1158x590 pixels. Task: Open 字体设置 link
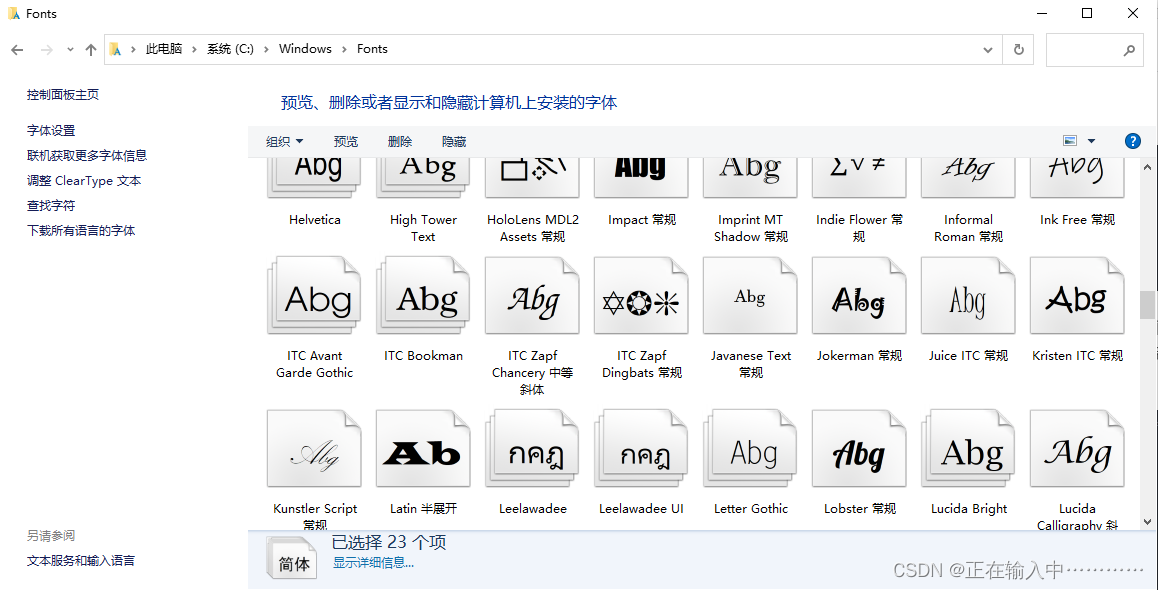click(51, 131)
